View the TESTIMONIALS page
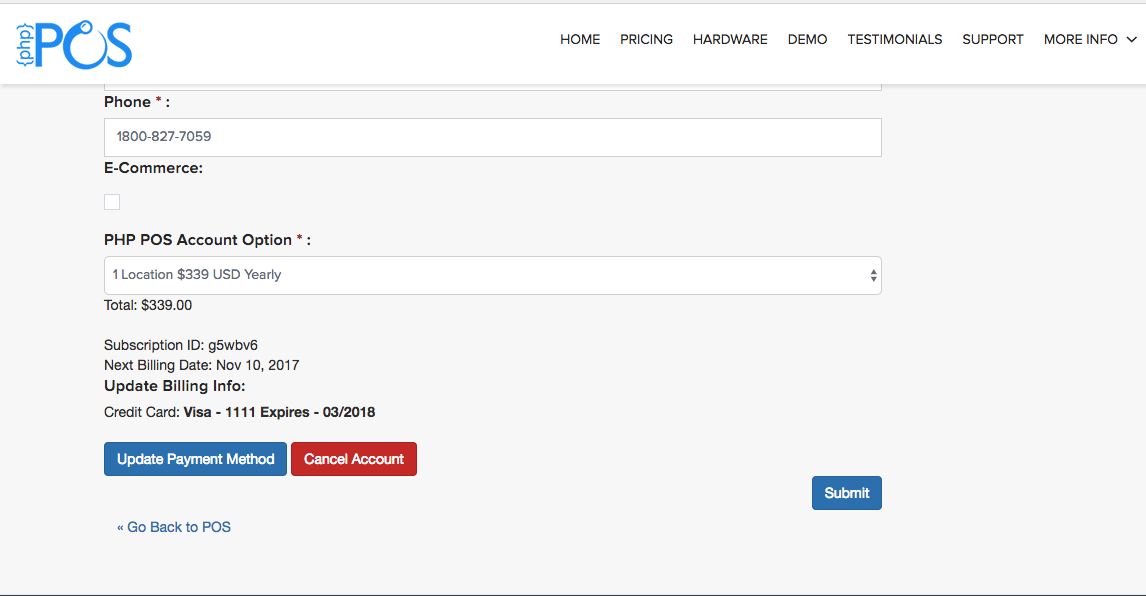1146x596 pixels. [x=894, y=40]
